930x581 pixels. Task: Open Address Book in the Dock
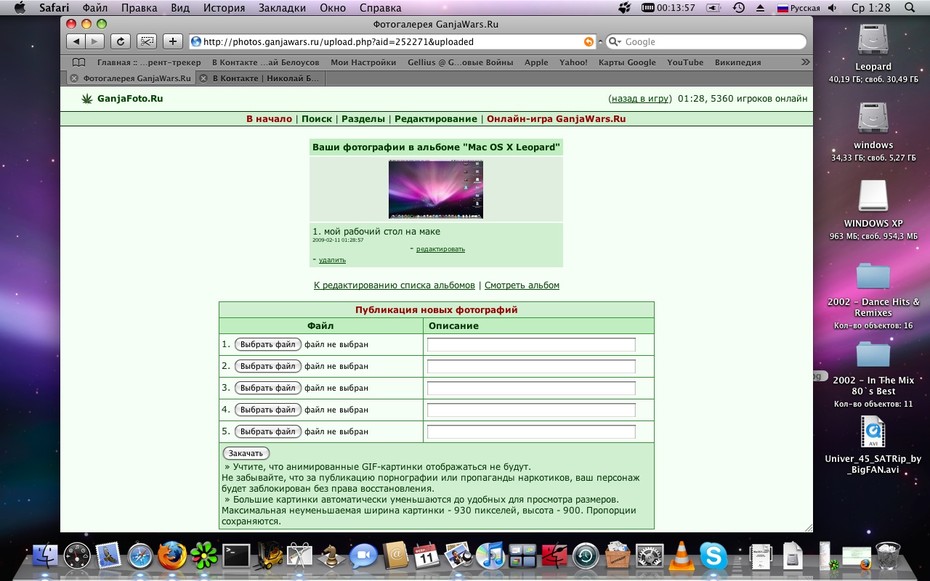tap(395, 556)
